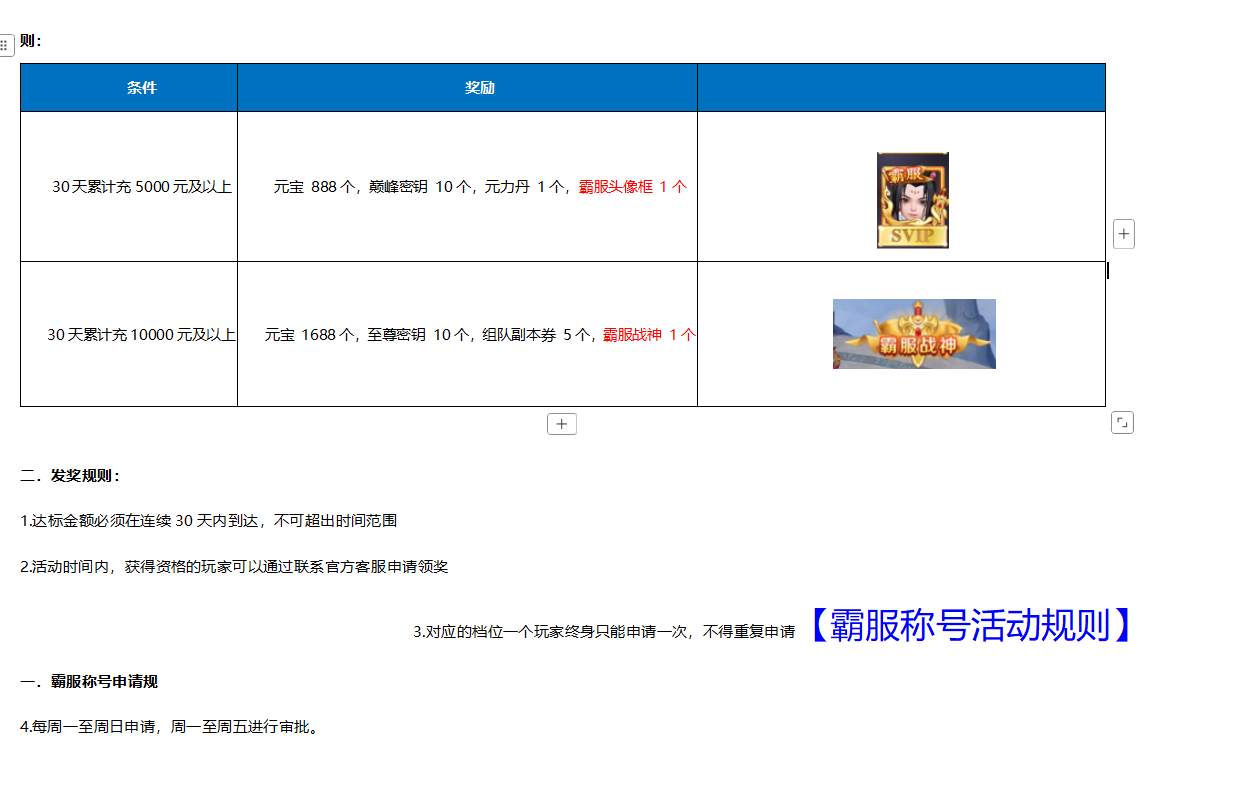Click the 一．霸服称号申请规 heading
Viewport: 1251px width, 790px height.
click(89, 682)
